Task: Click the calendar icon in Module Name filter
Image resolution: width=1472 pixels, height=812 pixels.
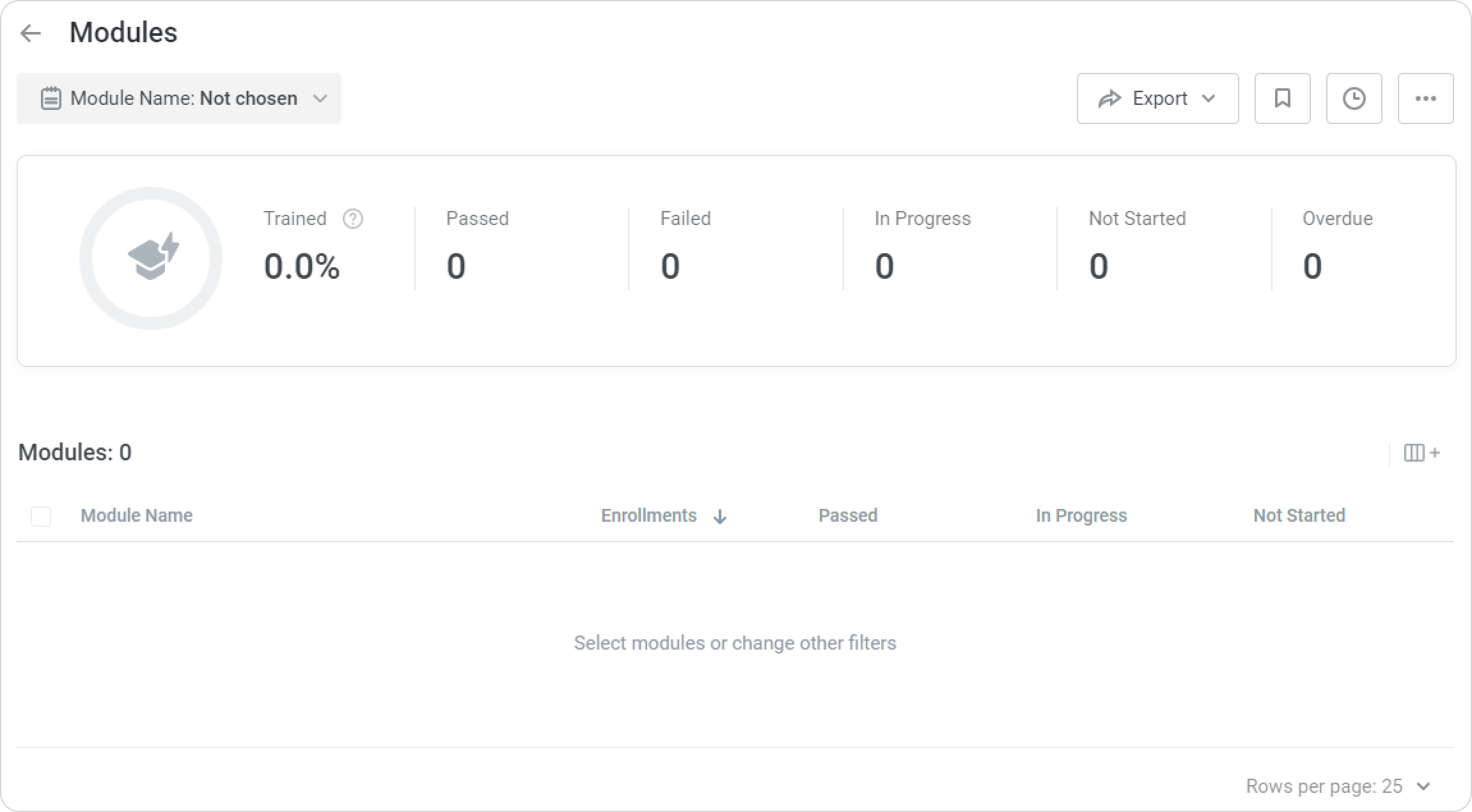Action: pyautogui.click(x=51, y=98)
